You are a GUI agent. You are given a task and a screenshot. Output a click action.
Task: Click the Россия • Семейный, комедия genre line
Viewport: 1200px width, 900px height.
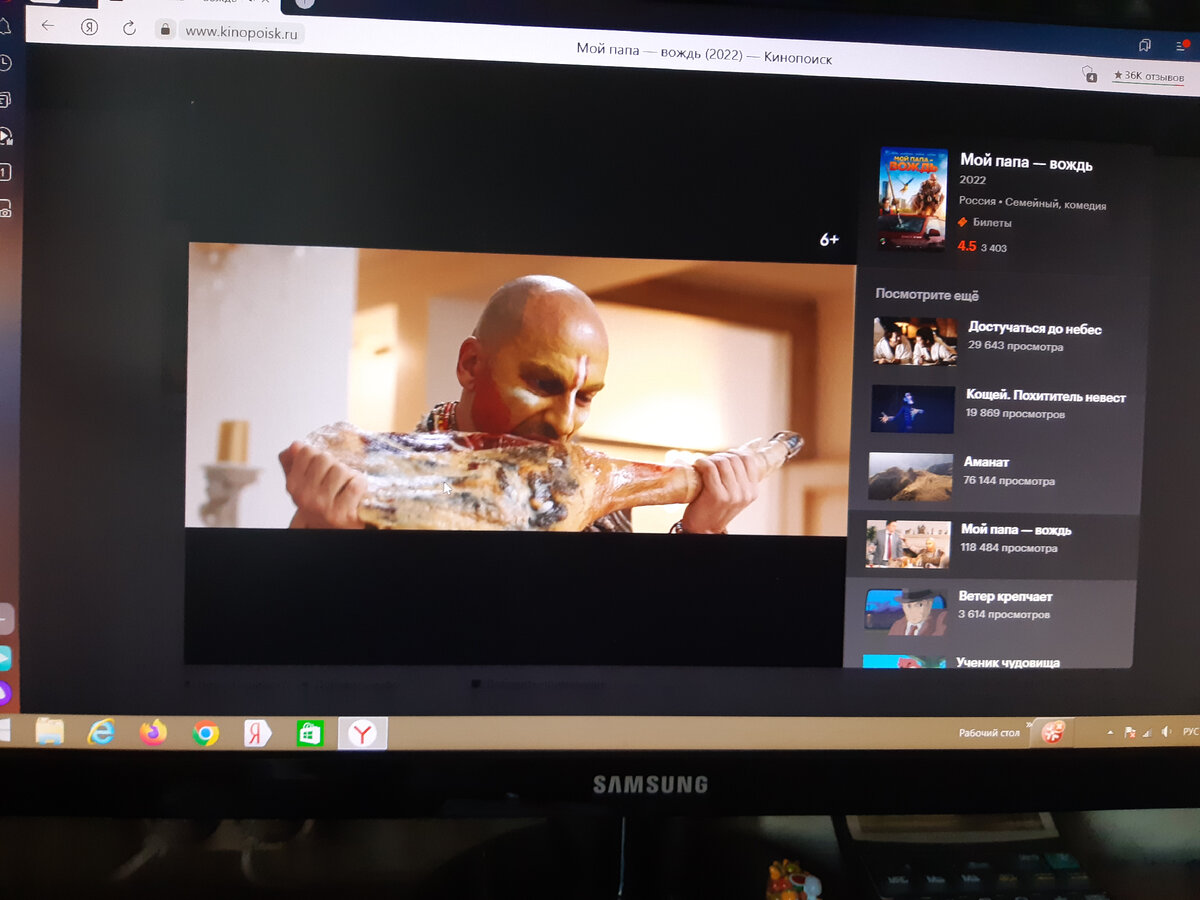coord(1032,205)
